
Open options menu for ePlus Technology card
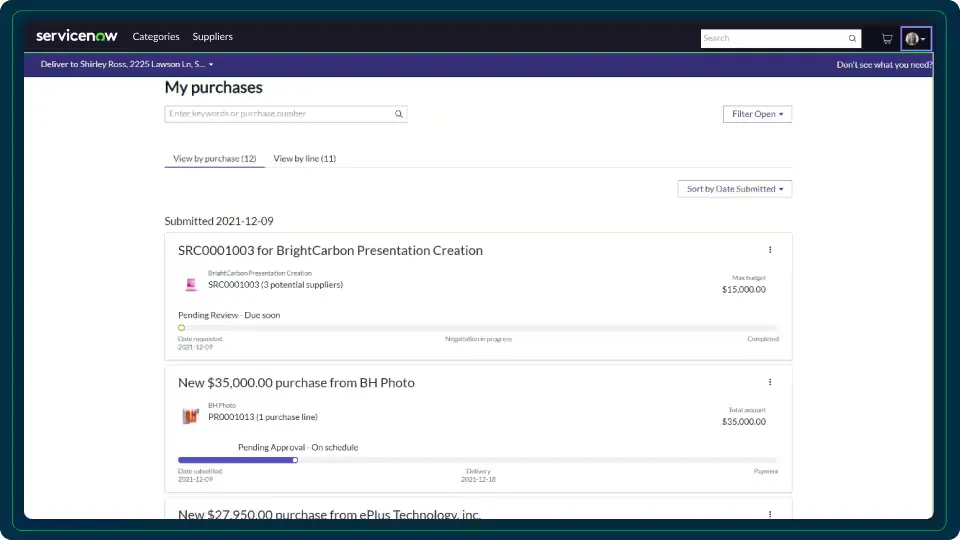(770, 514)
